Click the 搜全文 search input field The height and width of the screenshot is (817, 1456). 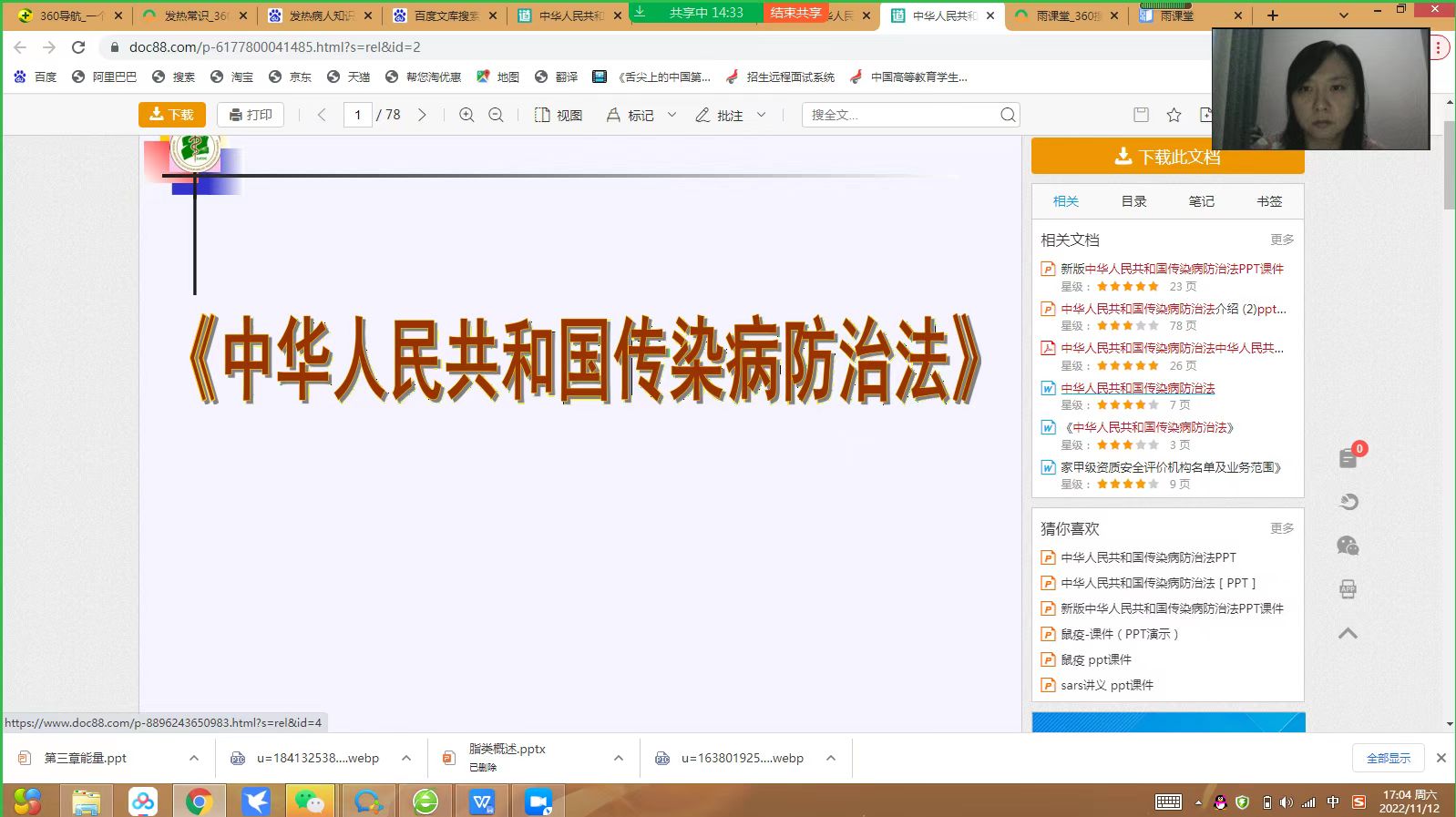900,115
